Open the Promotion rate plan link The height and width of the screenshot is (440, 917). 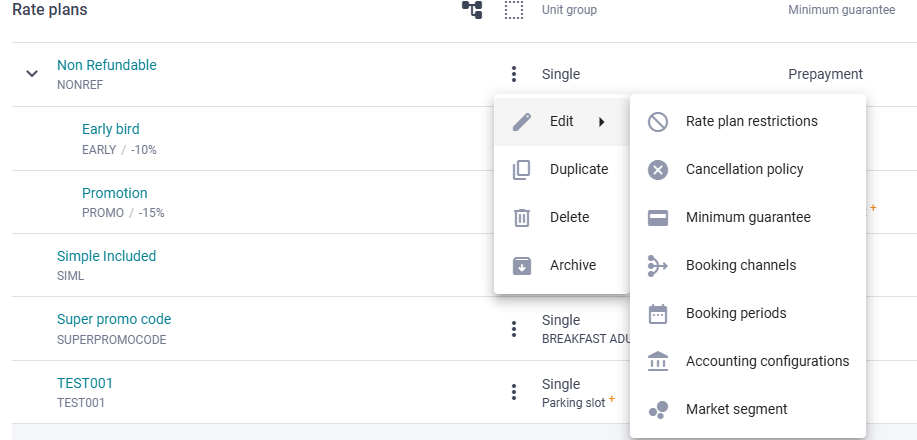[x=115, y=193]
